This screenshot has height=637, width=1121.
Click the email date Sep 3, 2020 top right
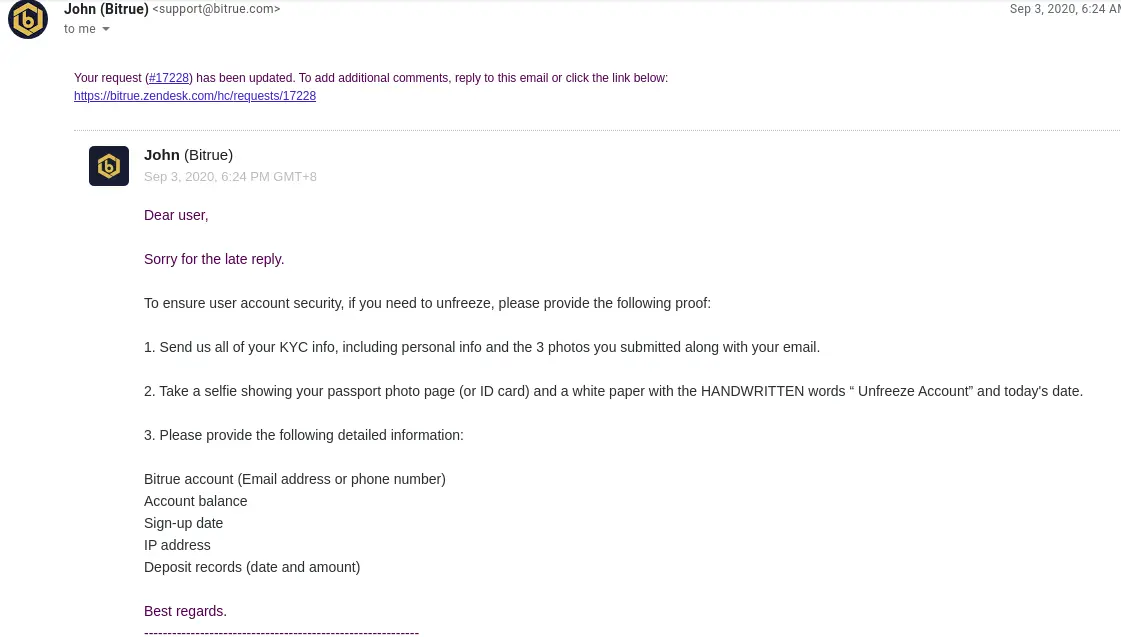coord(1065,9)
